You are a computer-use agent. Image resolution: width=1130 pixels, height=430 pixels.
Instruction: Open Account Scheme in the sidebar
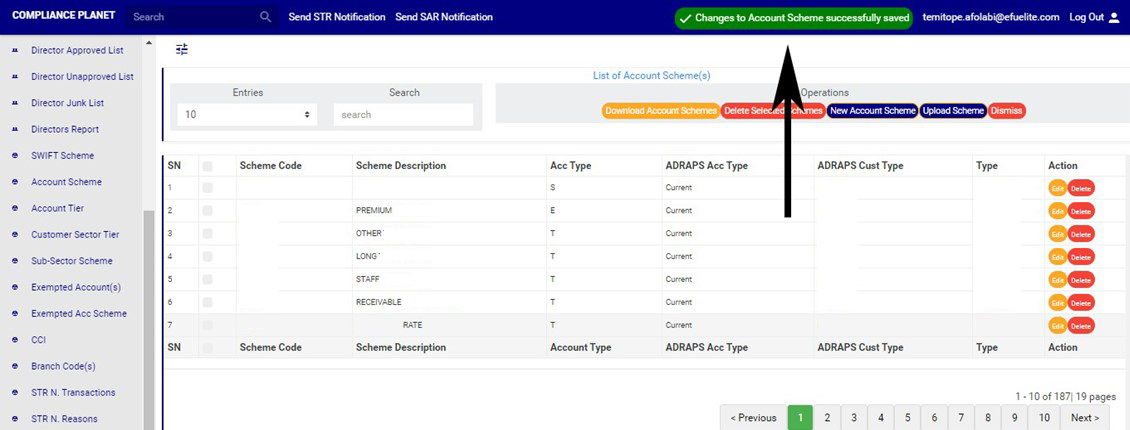(x=66, y=182)
